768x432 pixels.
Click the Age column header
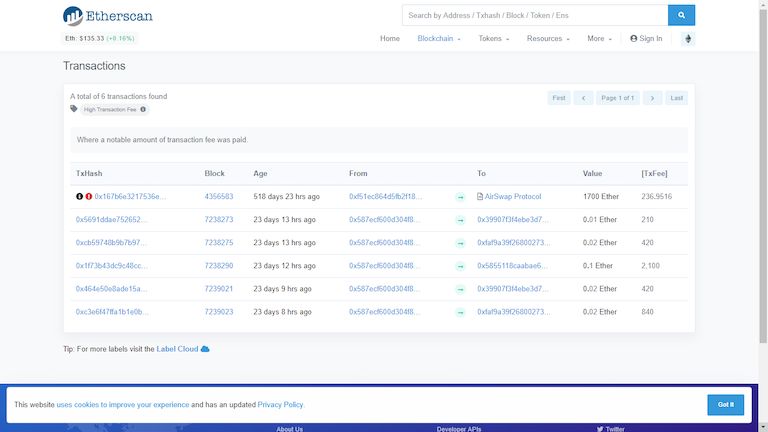pyautogui.click(x=260, y=173)
